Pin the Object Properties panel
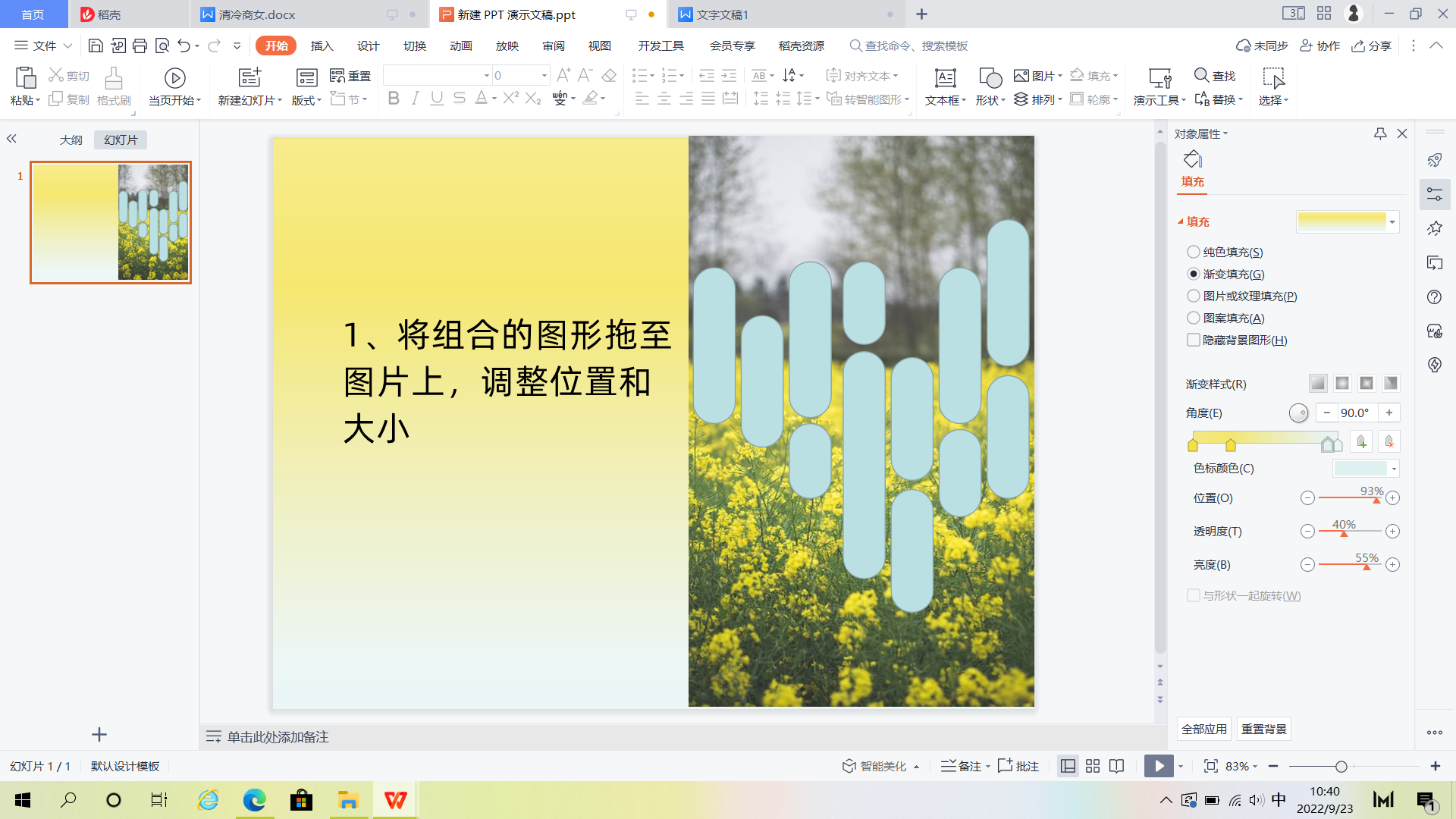Screen dimensions: 1456x819 point(1379,133)
